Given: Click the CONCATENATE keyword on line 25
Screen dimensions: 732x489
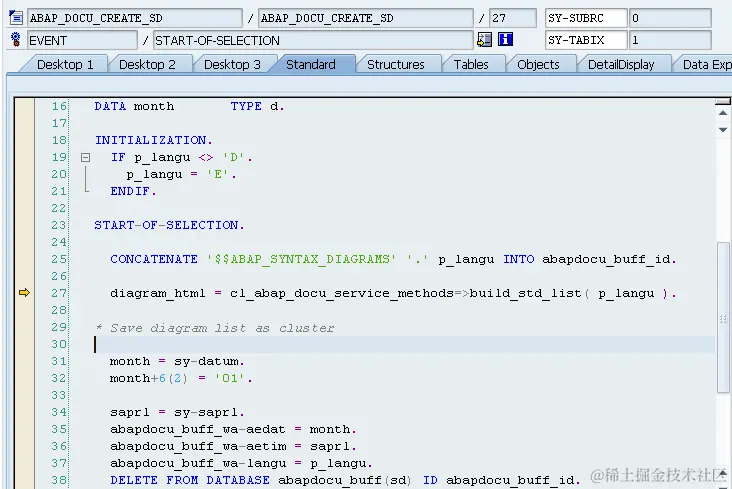Looking at the screenshot, I should pyautogui.click(x=154, y=259).
